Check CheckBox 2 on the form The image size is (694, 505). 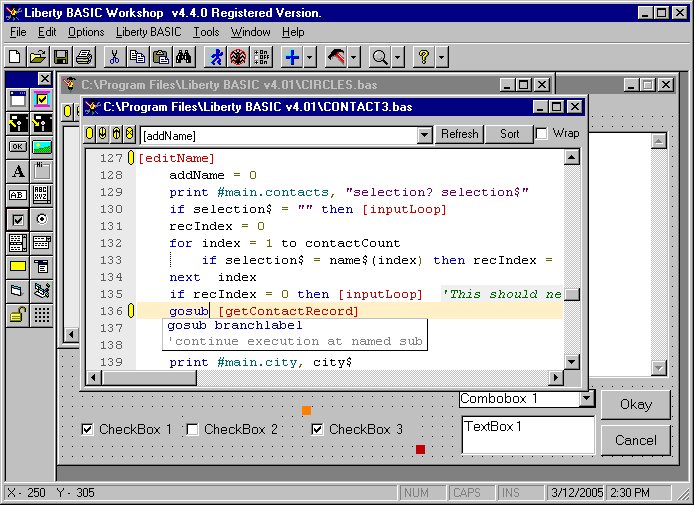click(192, 429)
